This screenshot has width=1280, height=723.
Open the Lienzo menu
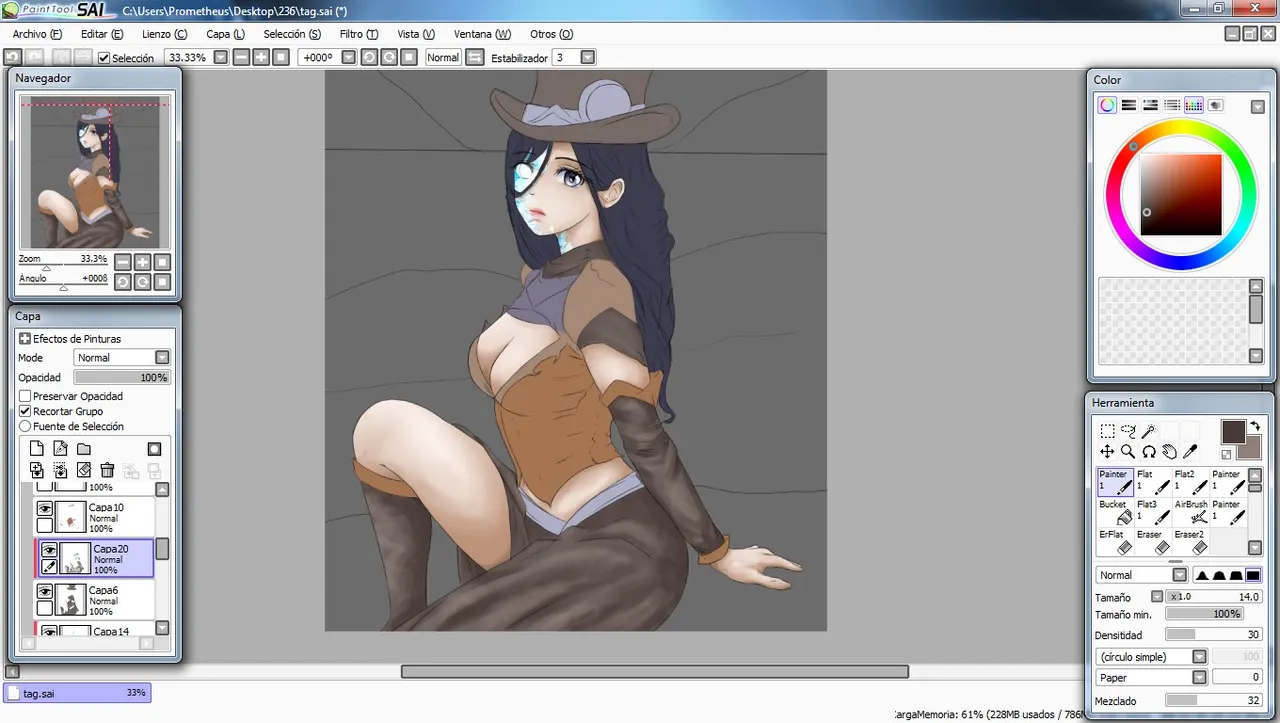164,34
